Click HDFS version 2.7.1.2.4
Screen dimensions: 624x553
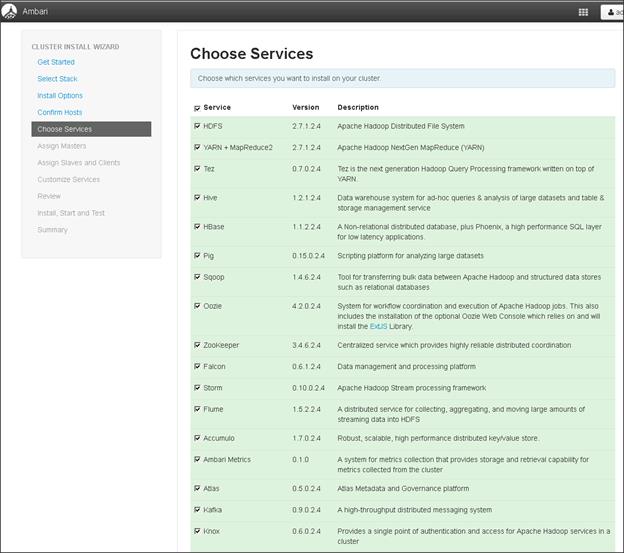(x=306, y=126)
